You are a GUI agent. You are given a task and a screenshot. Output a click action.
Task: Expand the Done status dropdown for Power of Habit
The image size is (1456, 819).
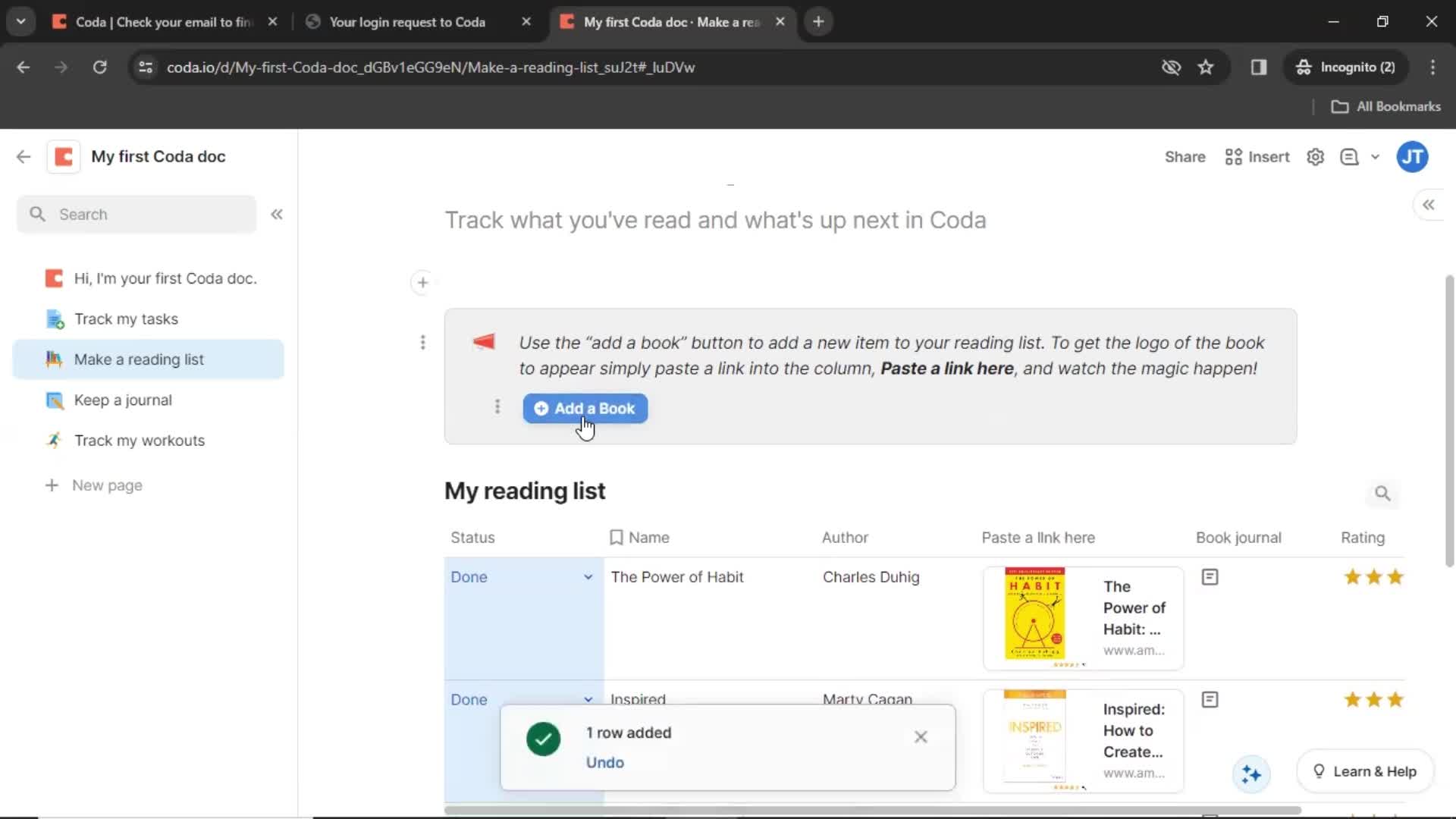coord(588,577)
